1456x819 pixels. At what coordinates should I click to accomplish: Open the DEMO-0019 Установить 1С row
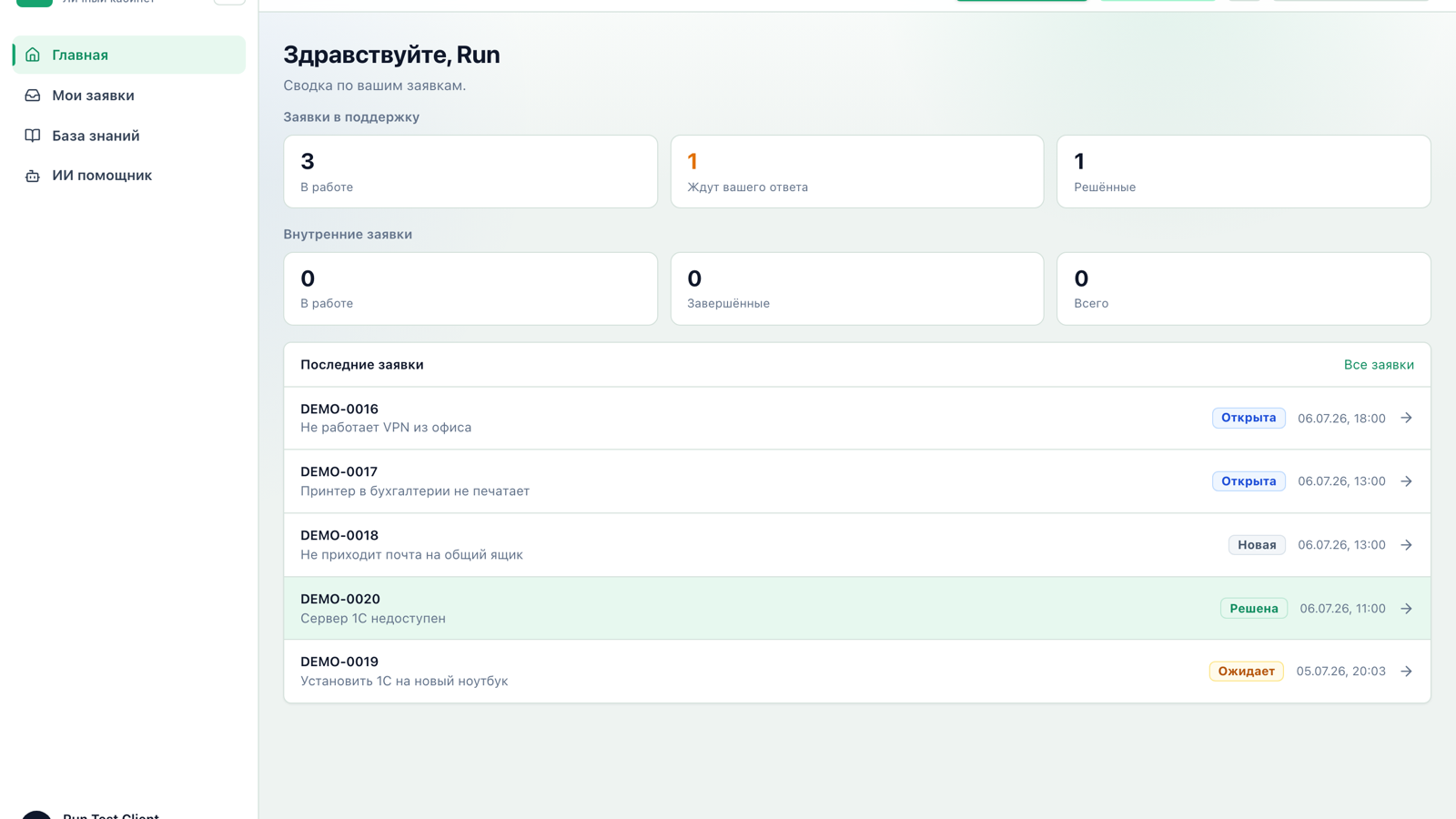857,672
